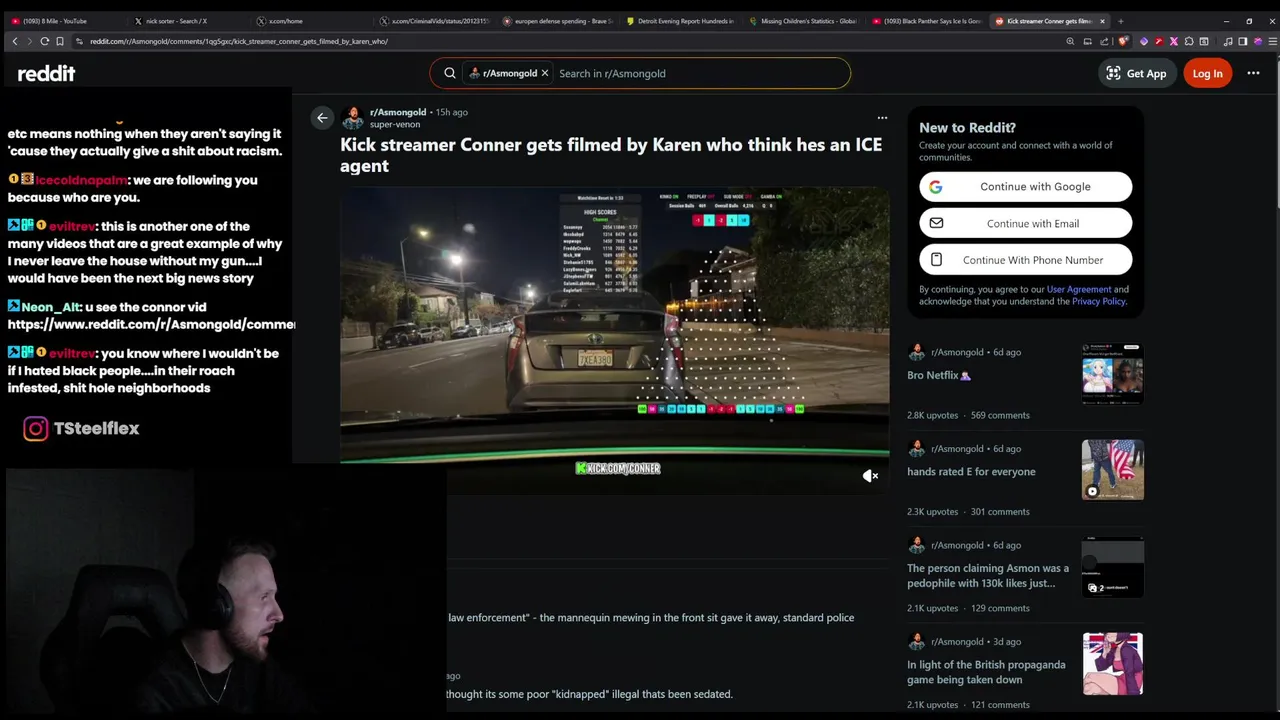
Task: Click the Instagram icon in the overlay
Action: click(36, 428)
